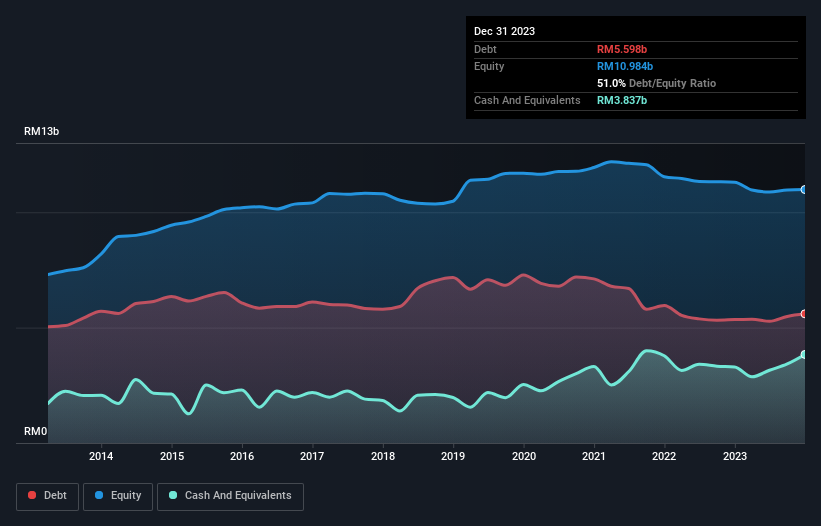Image resolution: width=821 pixels, height=526 pixels.
Task: Click the teal Cash legend dot
Action: click(173, 495)
